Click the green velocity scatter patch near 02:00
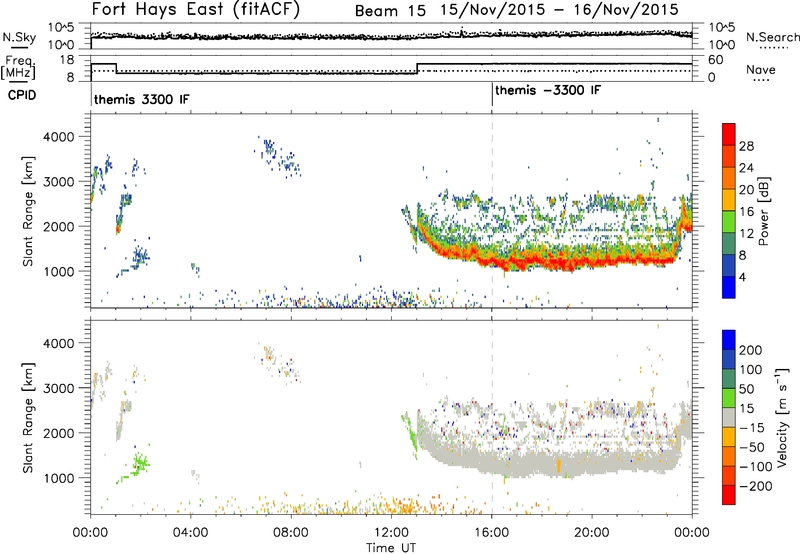 [x=138, y=465]
